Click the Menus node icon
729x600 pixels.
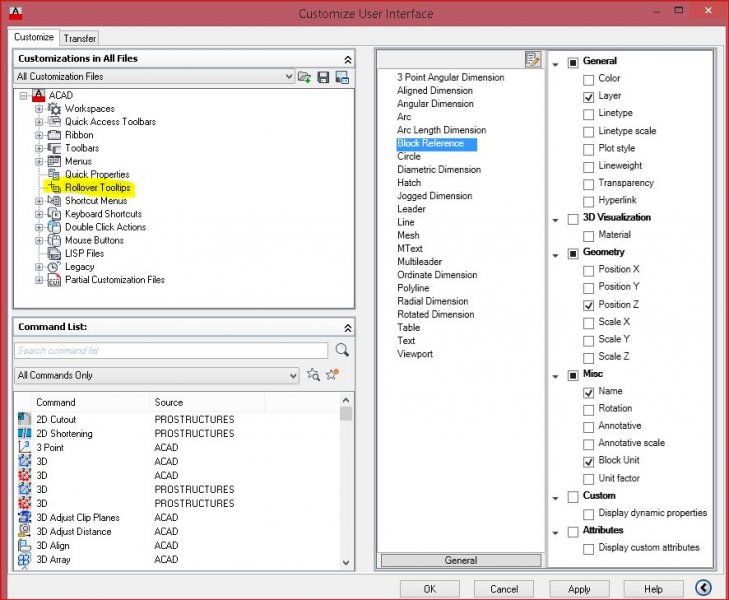pos(54,161)
